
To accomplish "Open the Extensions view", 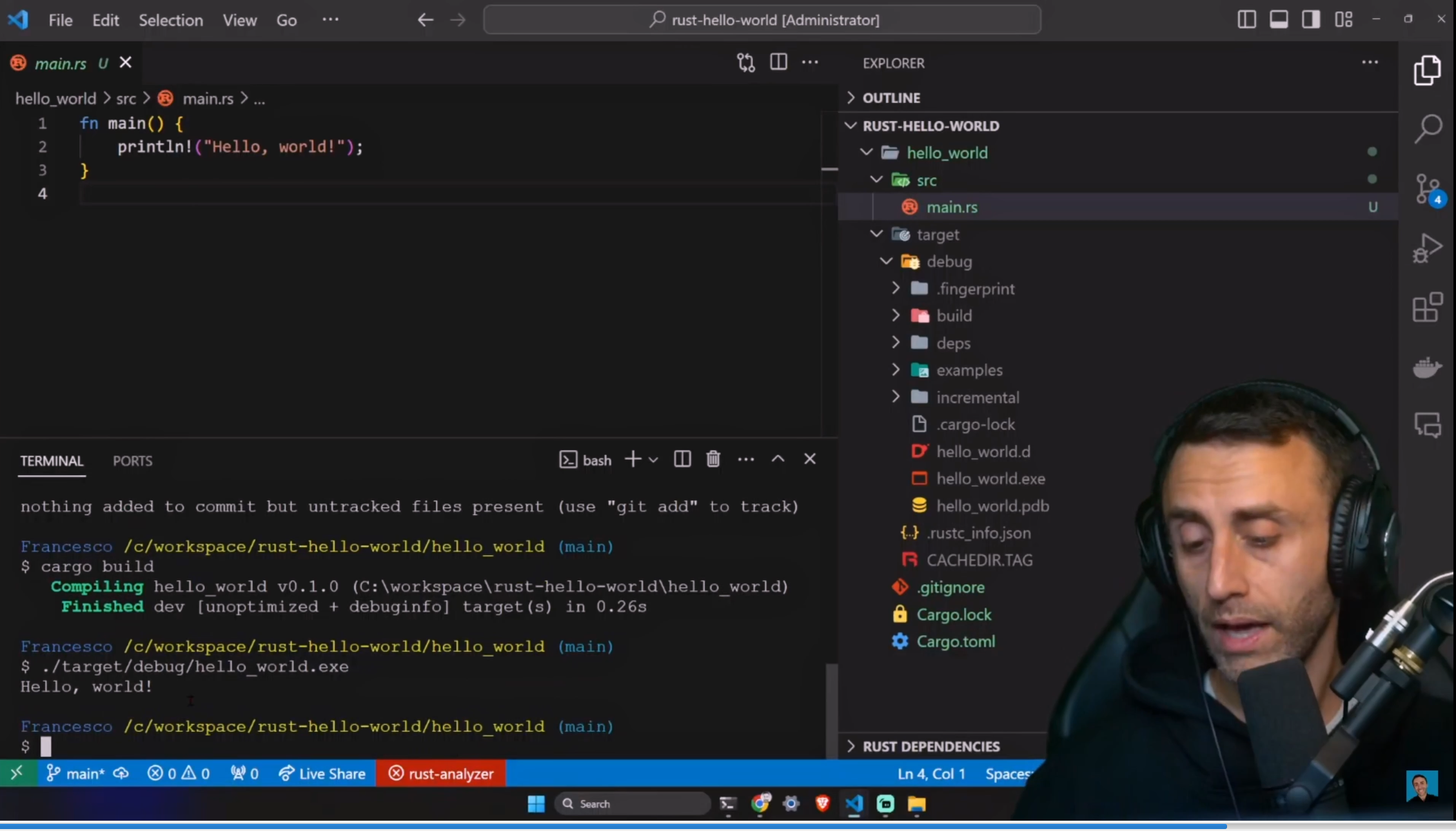I will click(1427, 308).
